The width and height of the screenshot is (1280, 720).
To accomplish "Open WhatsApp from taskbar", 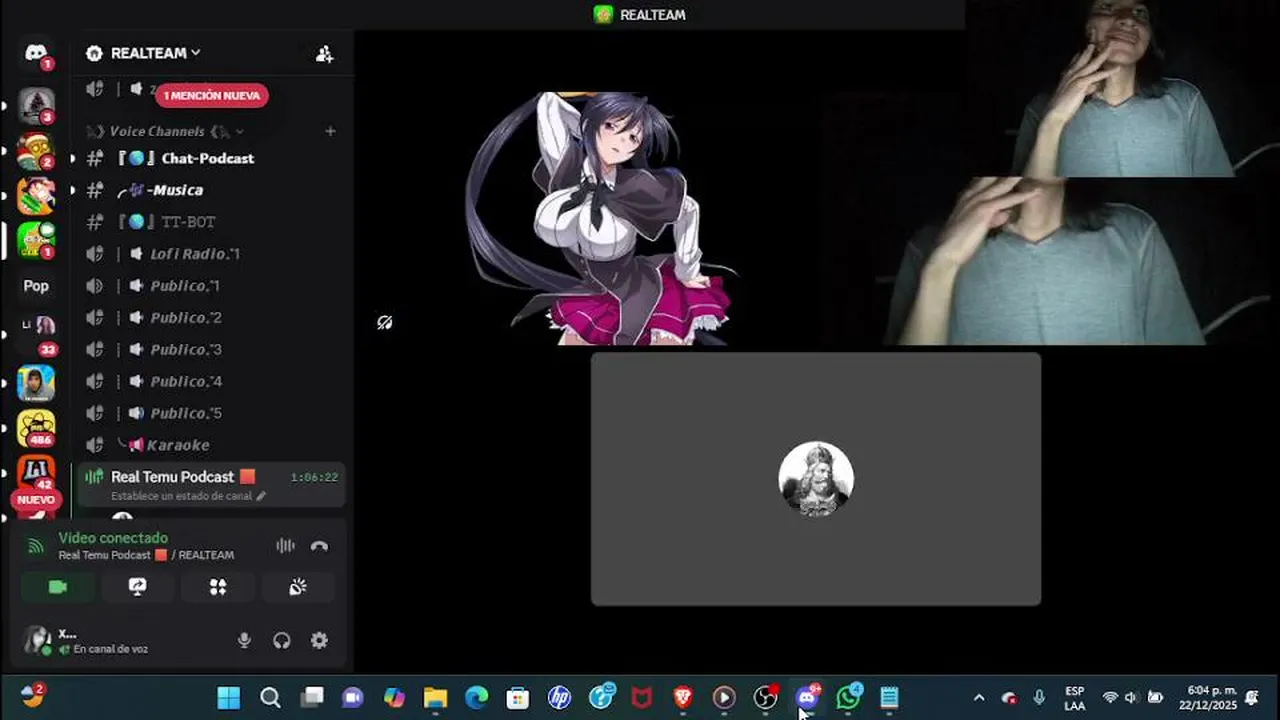I will [849, 698].
